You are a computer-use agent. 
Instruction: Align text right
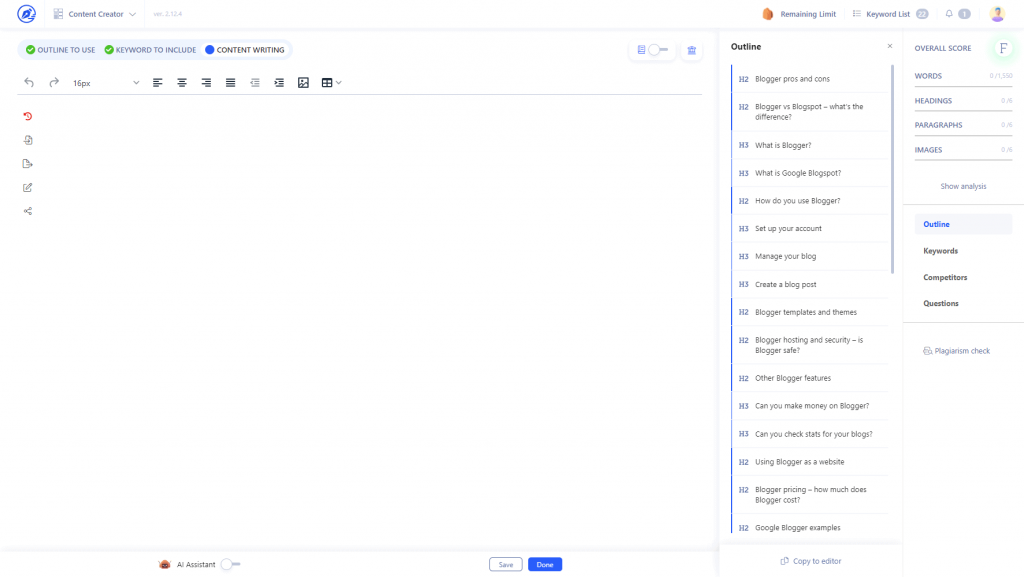[206, 83]
